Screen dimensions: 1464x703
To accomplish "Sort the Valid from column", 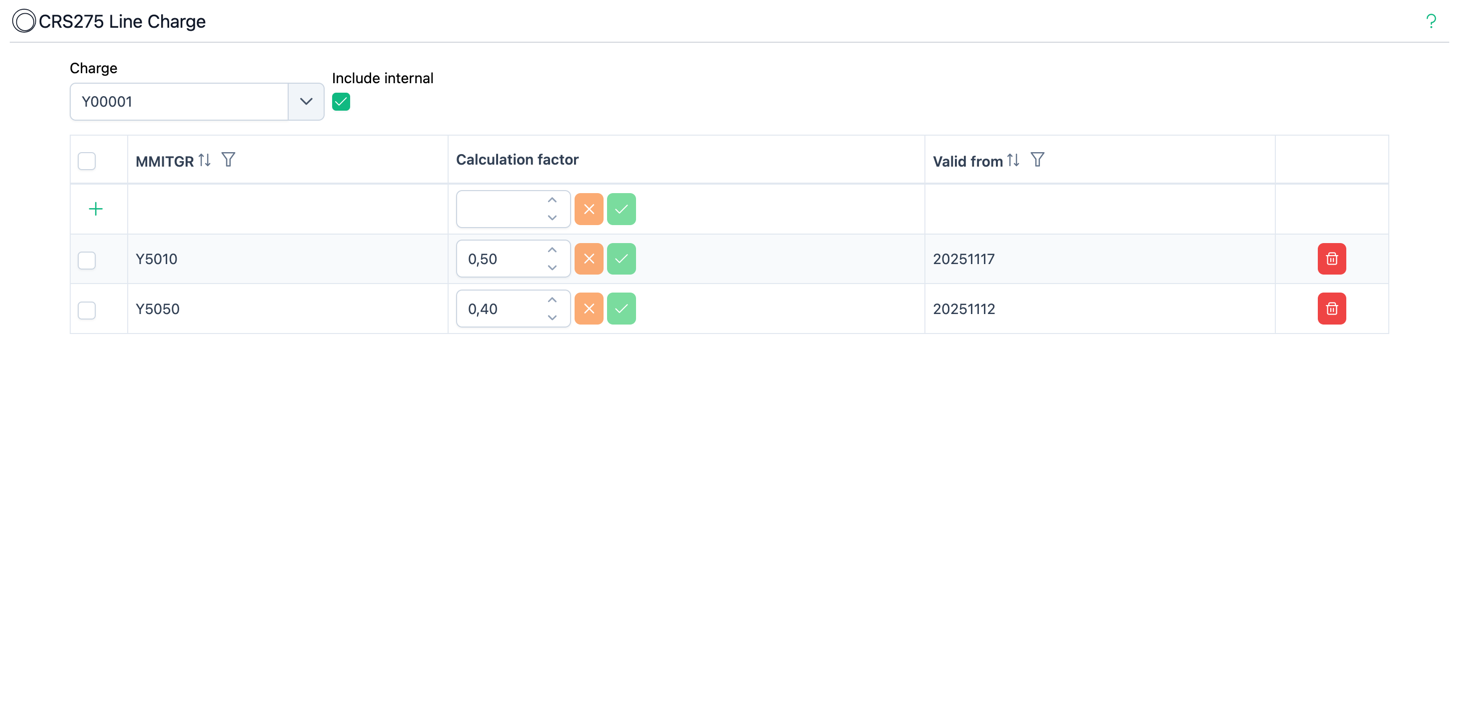I will coord(1012,159).
